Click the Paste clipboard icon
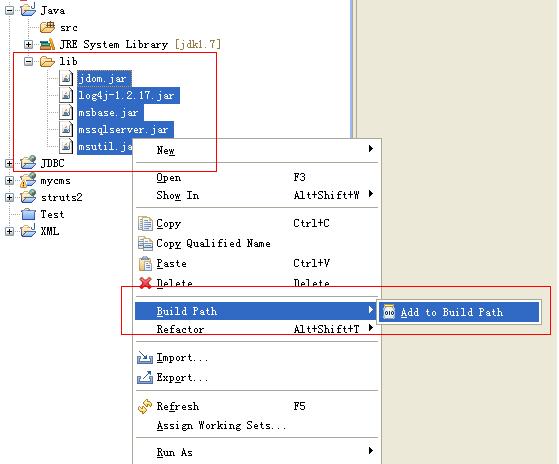The image size is (559, 464). coord(145,264)
